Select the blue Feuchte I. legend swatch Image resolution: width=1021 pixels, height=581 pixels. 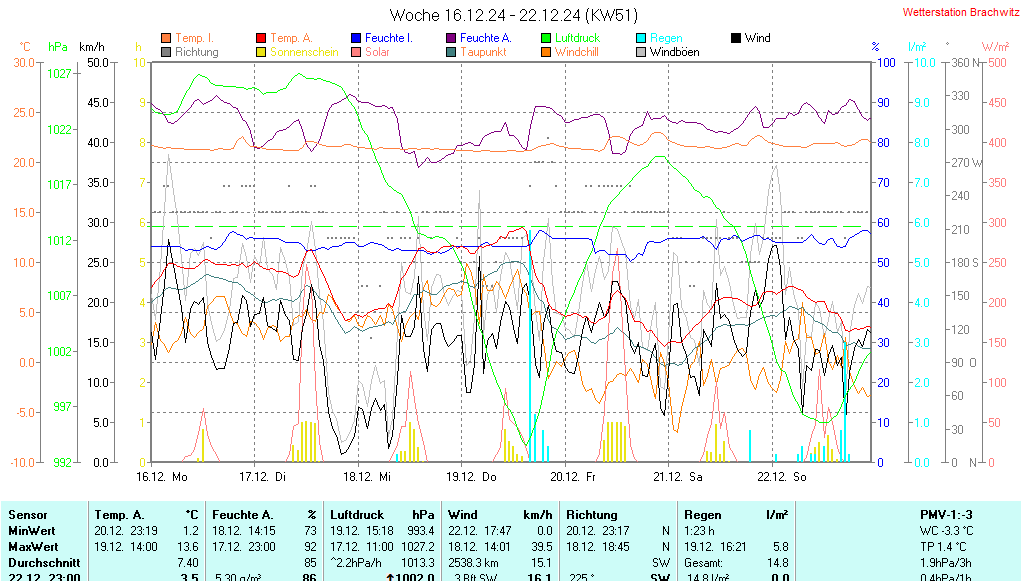point(356,38)
